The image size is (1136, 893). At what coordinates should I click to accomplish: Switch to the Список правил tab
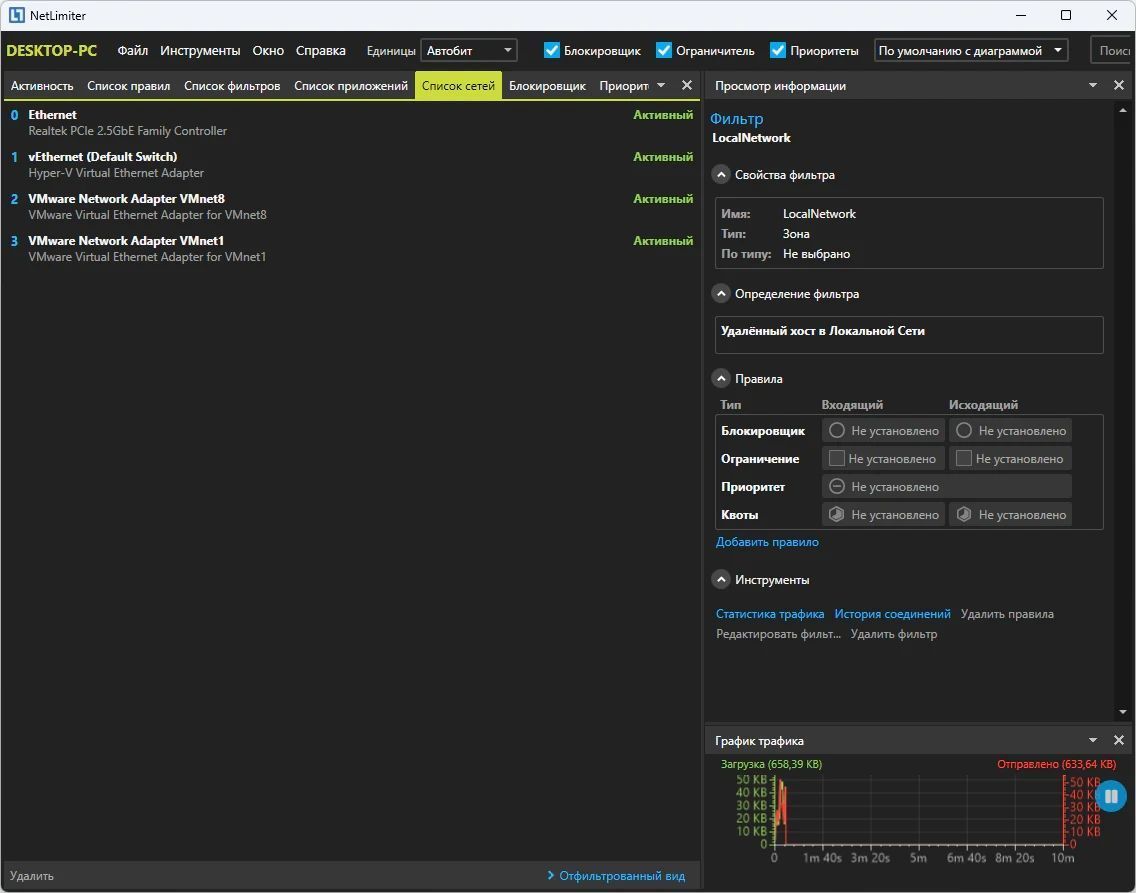(128, 85)
